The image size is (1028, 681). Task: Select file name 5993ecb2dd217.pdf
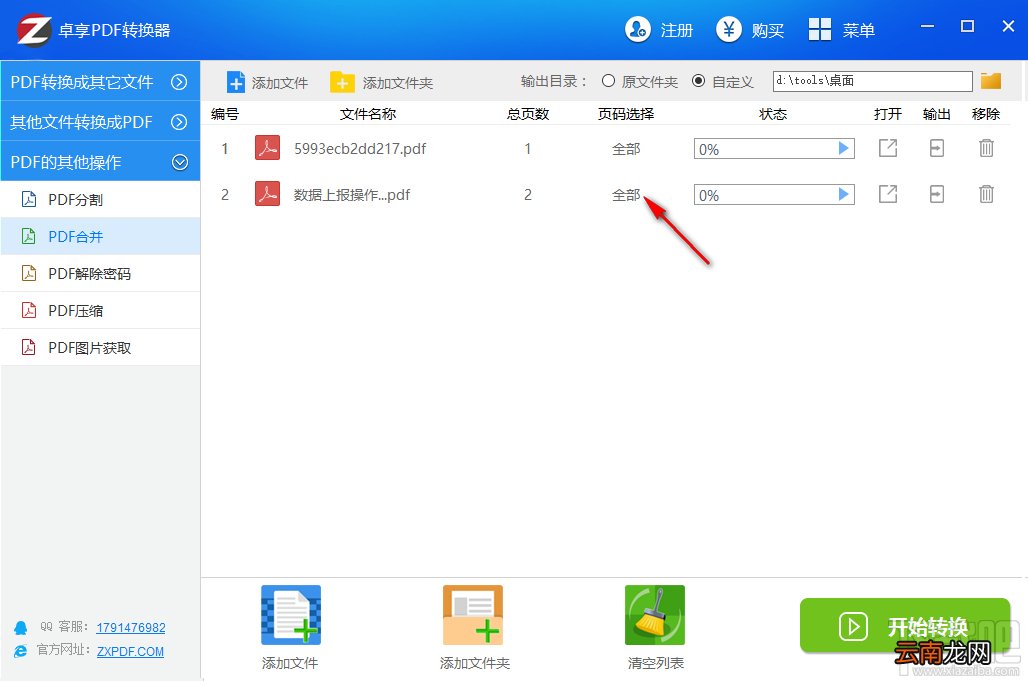[x=360, y=149]
